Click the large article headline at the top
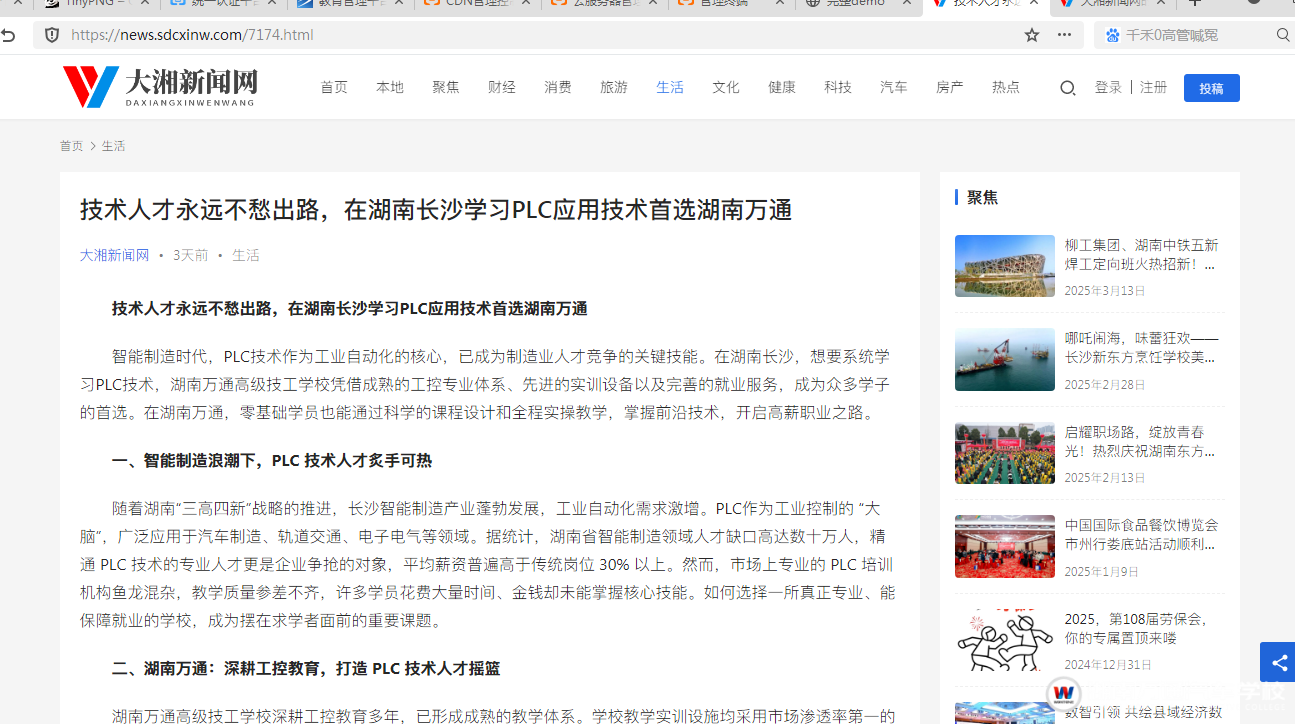 (436, 210)
